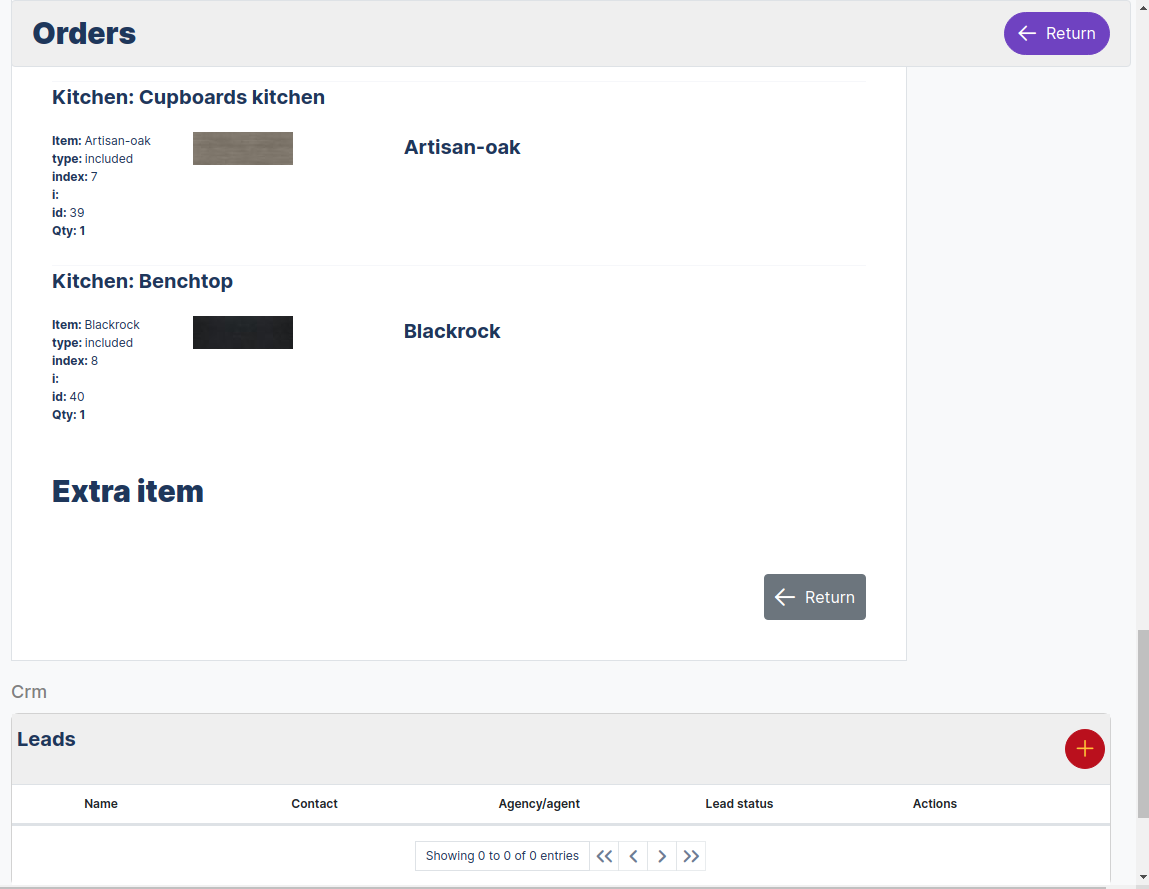Sort leads by Contact column header

click(314, 804)
